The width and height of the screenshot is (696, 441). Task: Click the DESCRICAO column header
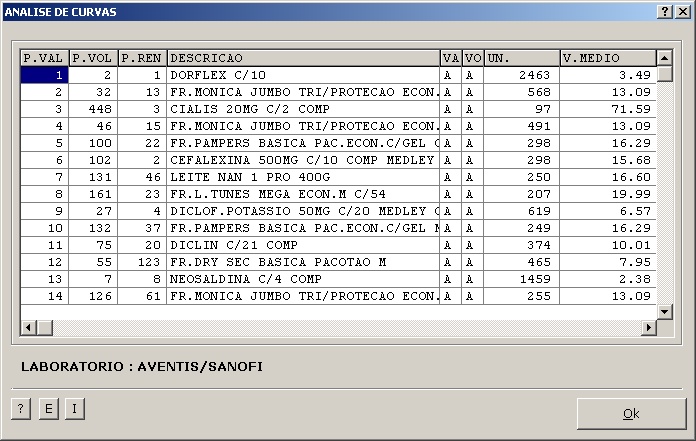[303, 58]
